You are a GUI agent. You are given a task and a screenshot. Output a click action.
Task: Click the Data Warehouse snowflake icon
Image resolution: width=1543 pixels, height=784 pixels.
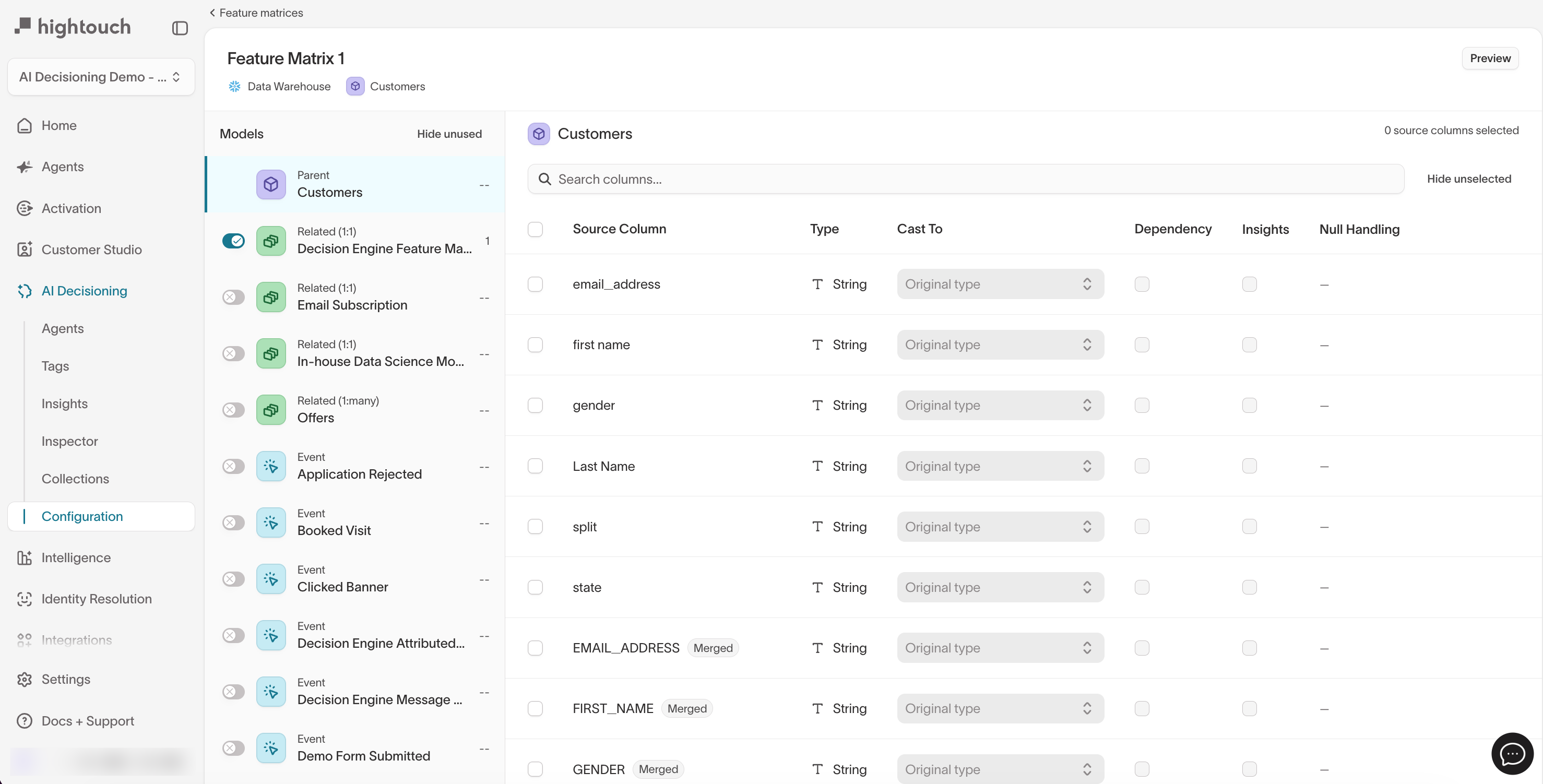[x=234, y=86]
